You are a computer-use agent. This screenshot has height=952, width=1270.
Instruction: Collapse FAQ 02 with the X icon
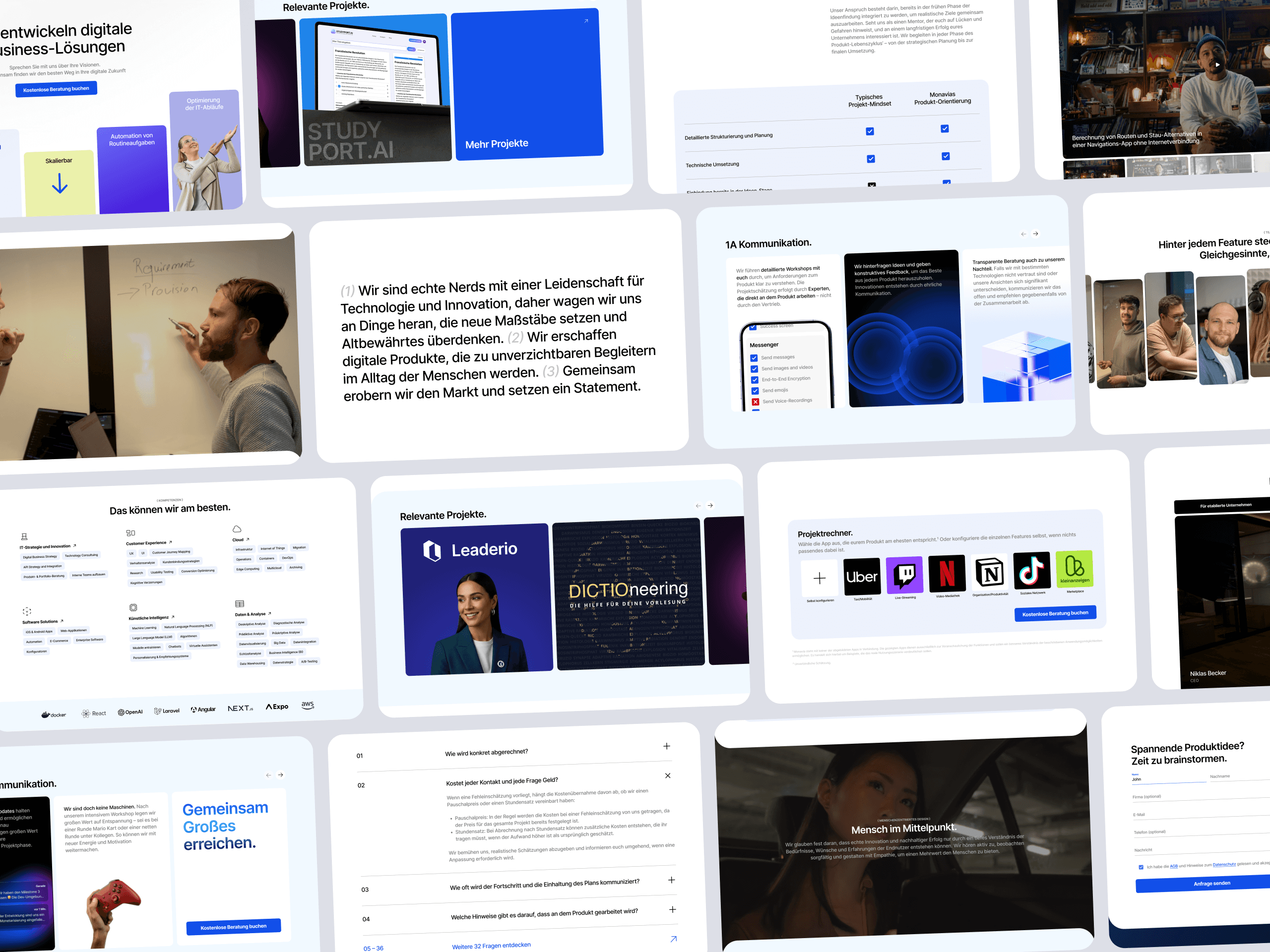pos(668,776)
